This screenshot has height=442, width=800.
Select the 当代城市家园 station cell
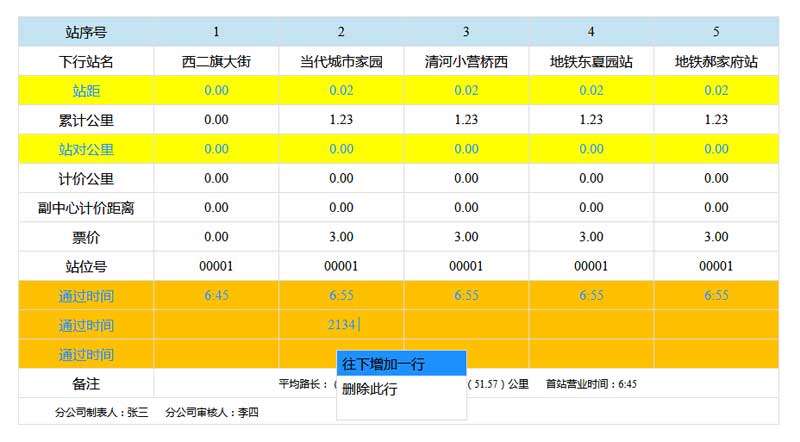coord(341,62)
